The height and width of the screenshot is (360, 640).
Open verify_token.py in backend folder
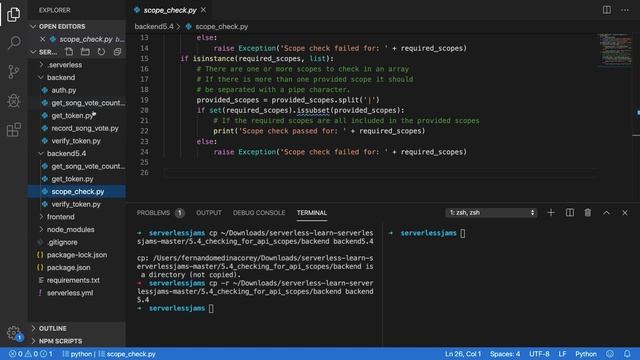point(76,141)
